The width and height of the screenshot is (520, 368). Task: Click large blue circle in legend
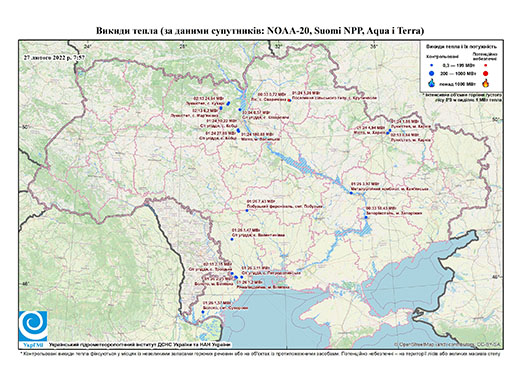pos(431,73)
